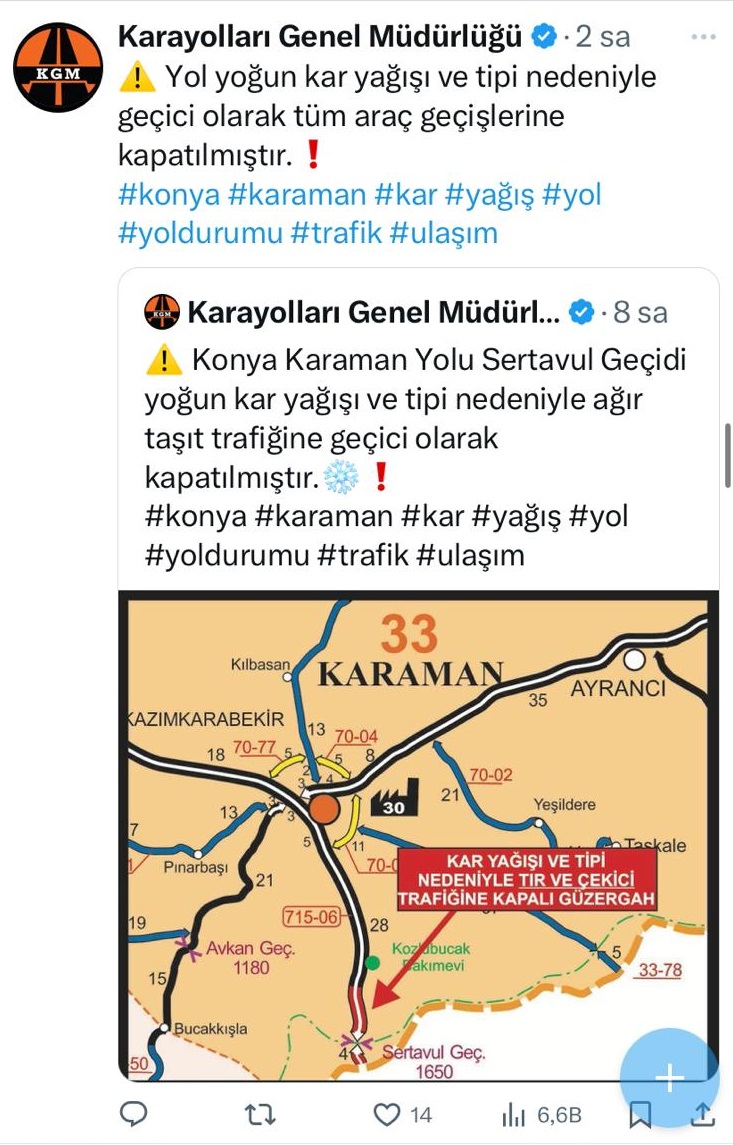Like the tweet with heart icon
Image resolution: width=733 pixels, height=1145 pixels.
pyautogui.click(x=386, y=1114)
